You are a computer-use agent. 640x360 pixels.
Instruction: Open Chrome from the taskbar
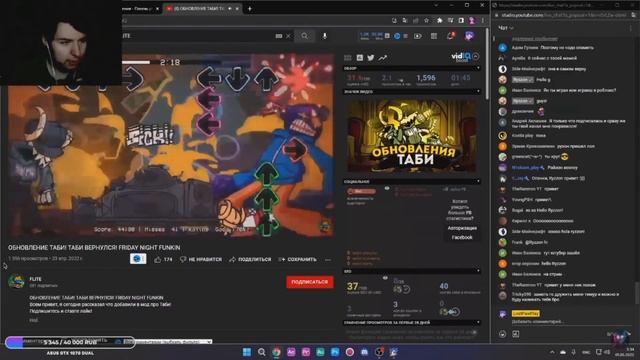(x=276, y=352)
